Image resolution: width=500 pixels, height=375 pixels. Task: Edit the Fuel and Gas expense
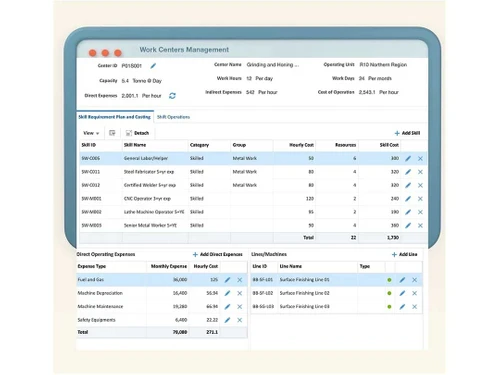pyautogui.click(x=227, y=280)
